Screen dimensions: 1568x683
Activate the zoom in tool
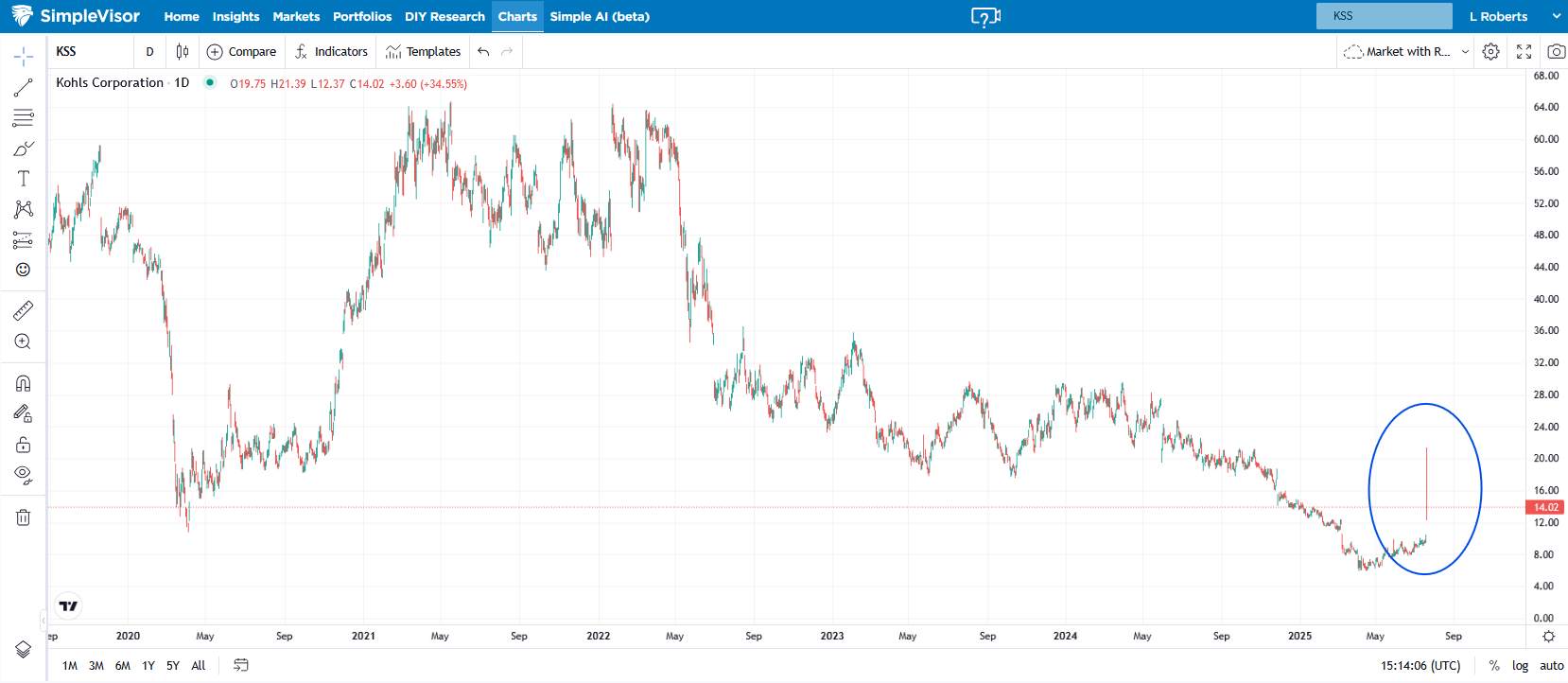pyautogui.click(x=23, y=341)
